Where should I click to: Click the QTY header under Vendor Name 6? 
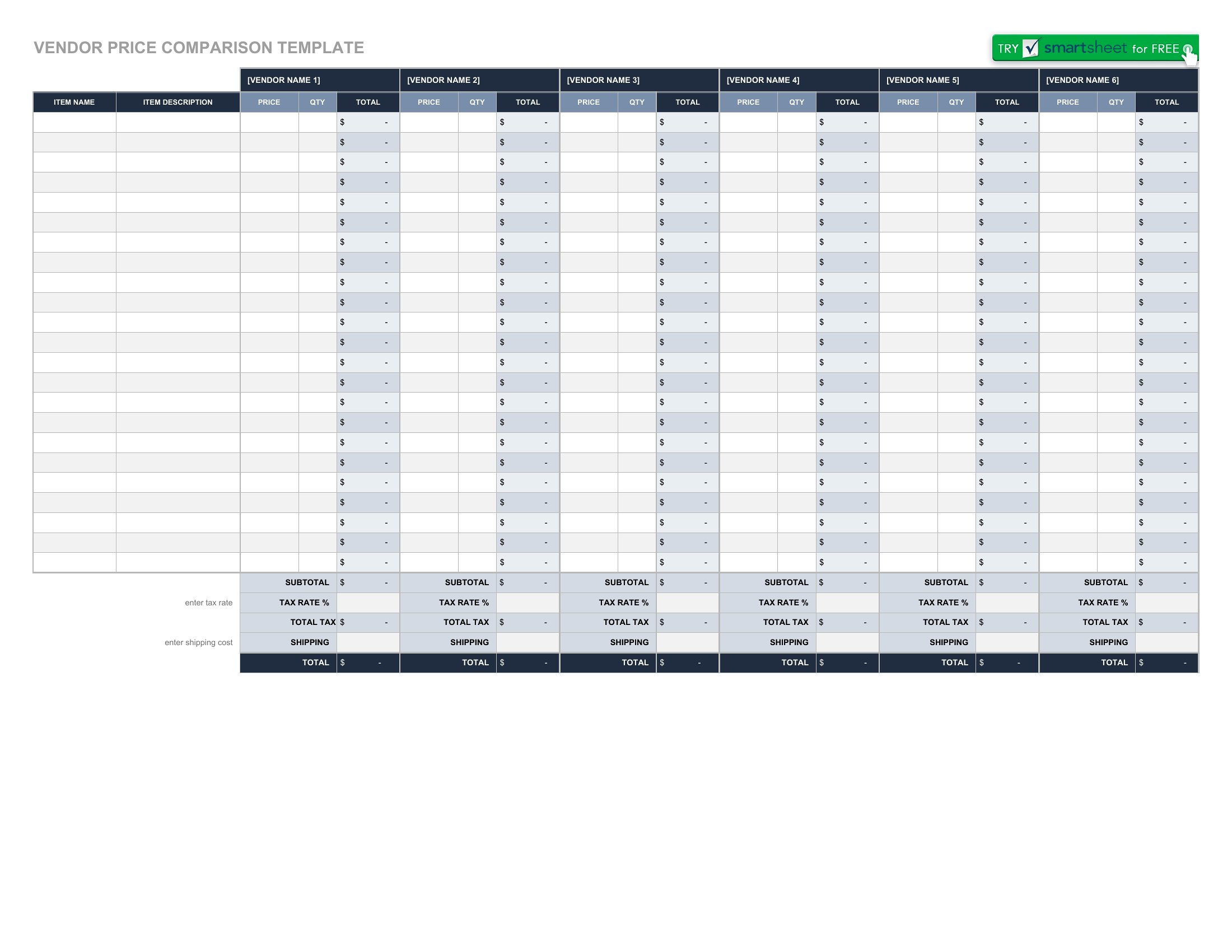pyautogui.click(x=1116, y=102)
